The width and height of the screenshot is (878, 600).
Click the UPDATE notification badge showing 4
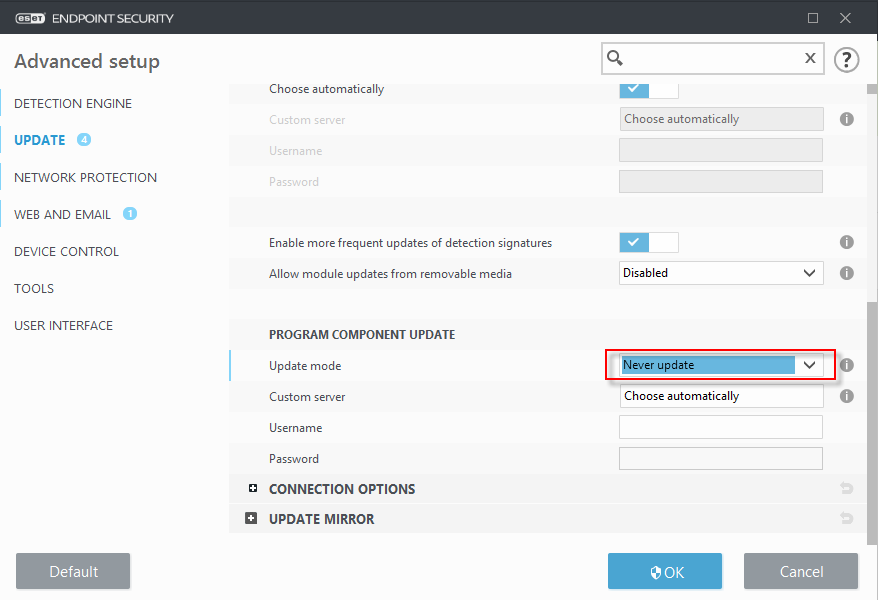coord(84,140)
